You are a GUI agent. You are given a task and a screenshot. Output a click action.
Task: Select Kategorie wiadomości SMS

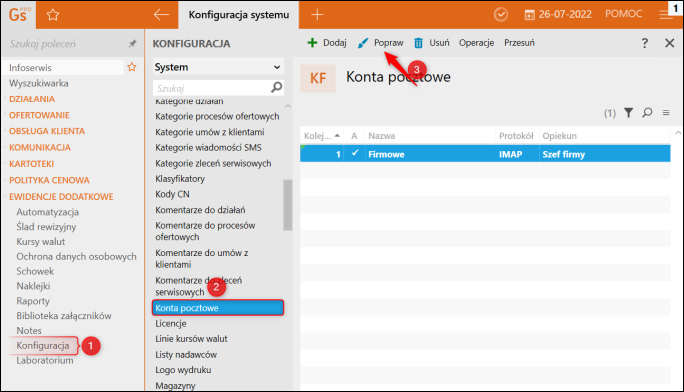209,148
